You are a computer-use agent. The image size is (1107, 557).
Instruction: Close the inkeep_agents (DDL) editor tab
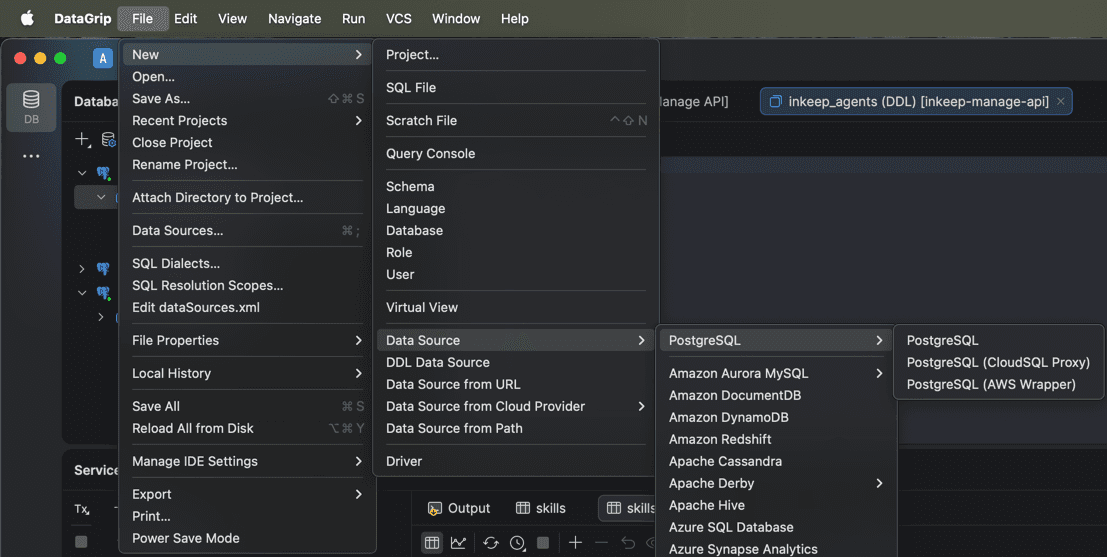(1060, 102)
